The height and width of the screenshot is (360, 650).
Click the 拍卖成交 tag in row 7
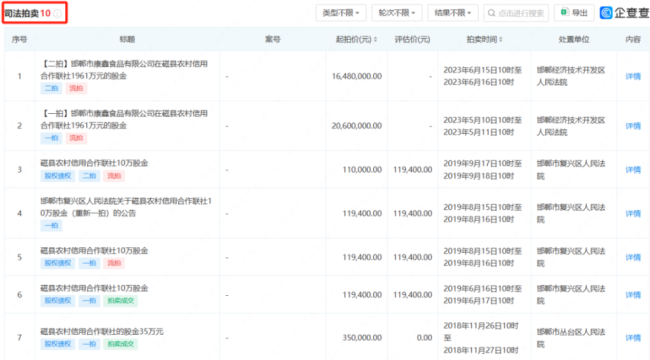pyautogui.click(x=121, y=344)
